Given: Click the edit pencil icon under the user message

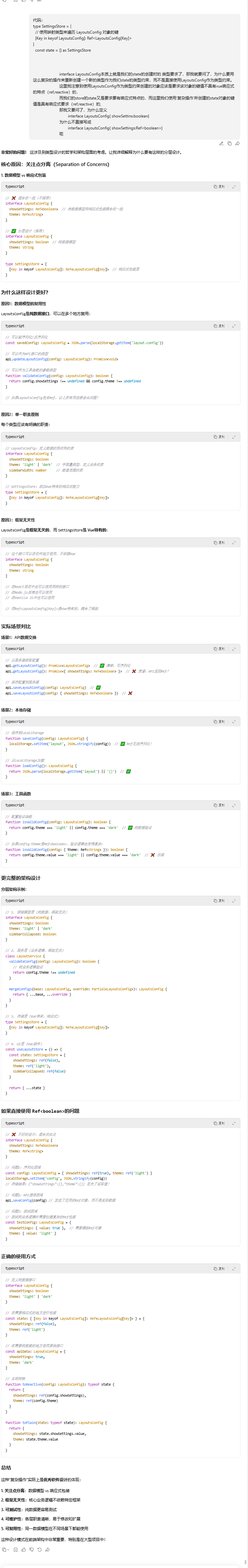Looking at the screenshot, I should 221,144.
